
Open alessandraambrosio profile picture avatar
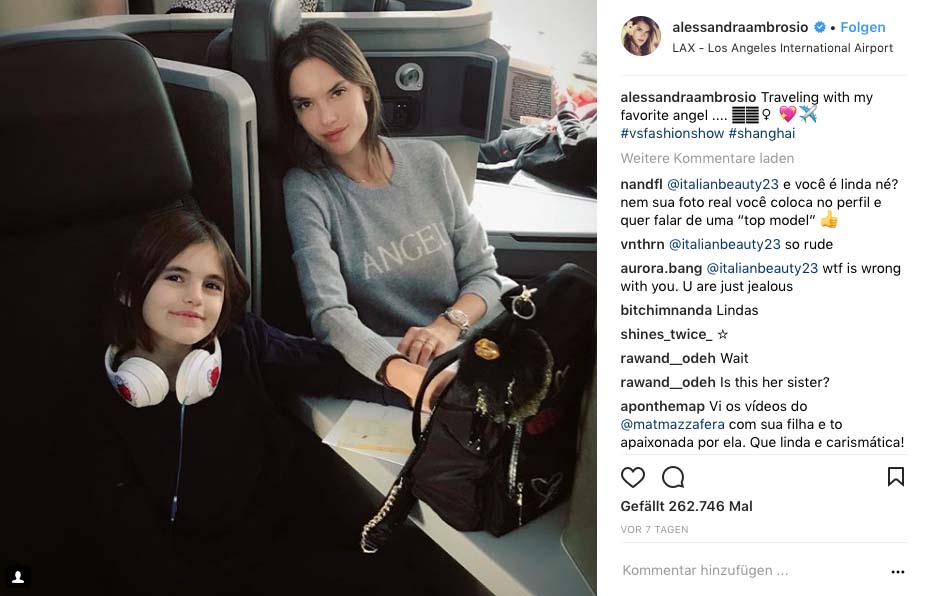[x=641, y=36]
